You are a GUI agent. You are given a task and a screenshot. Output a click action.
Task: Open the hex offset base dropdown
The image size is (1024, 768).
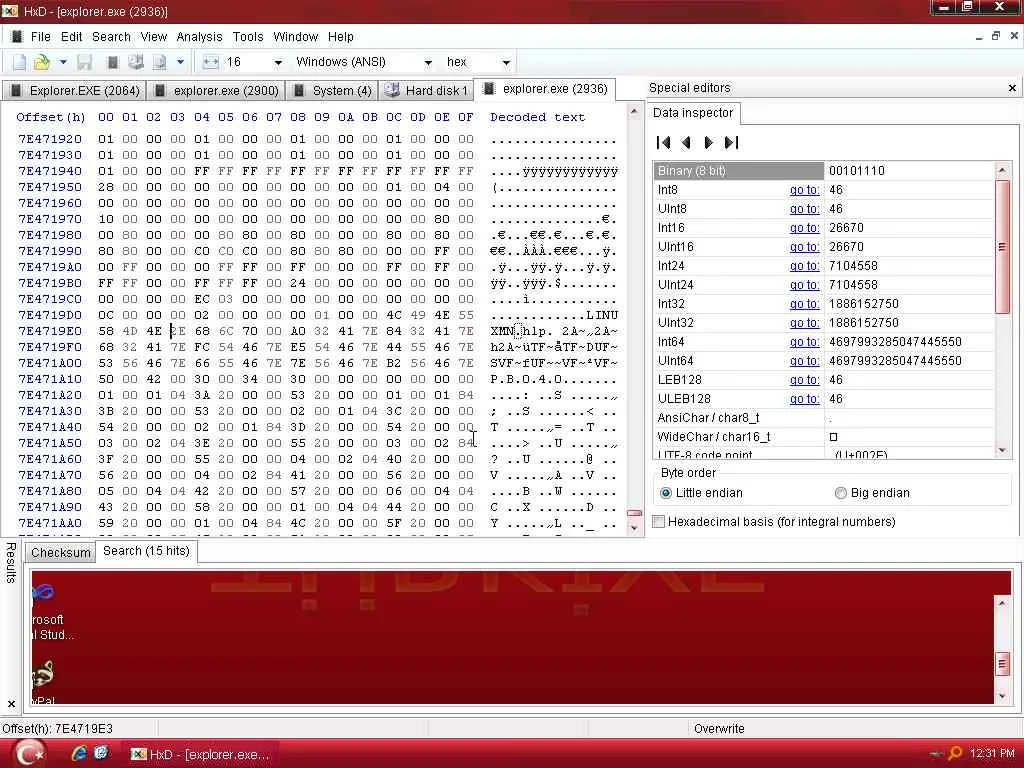(506, 62)
